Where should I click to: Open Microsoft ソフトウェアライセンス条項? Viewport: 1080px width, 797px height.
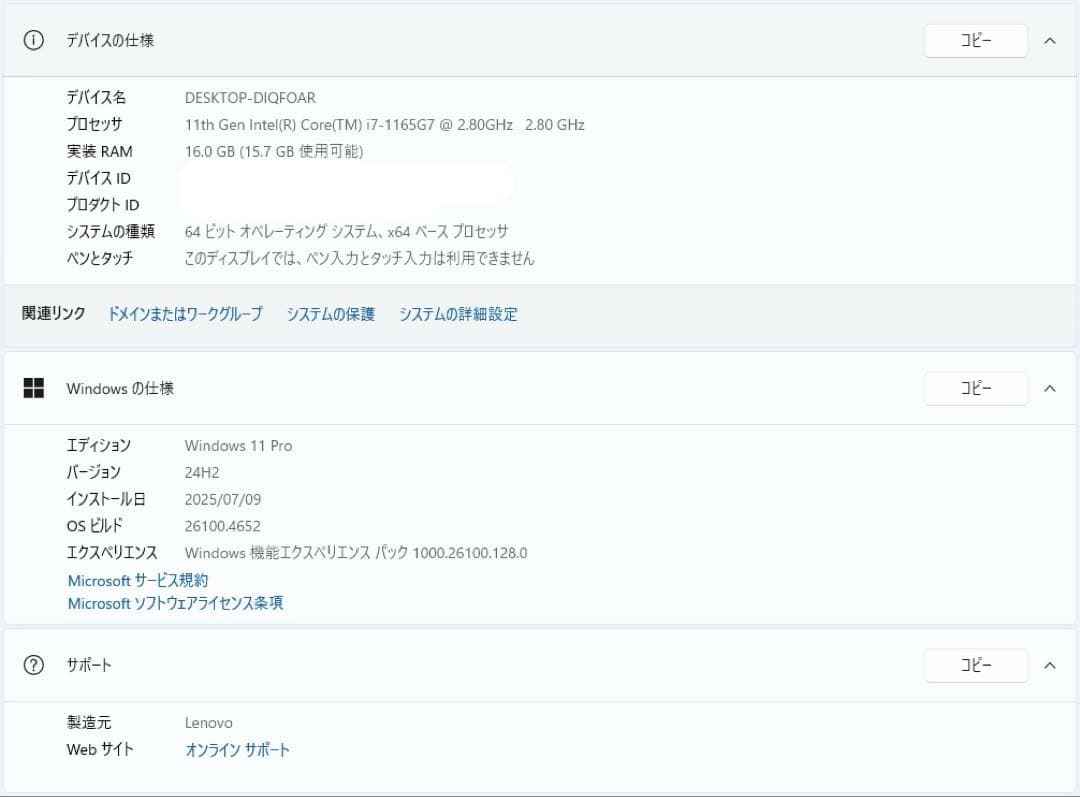click(x=175, y=603)
